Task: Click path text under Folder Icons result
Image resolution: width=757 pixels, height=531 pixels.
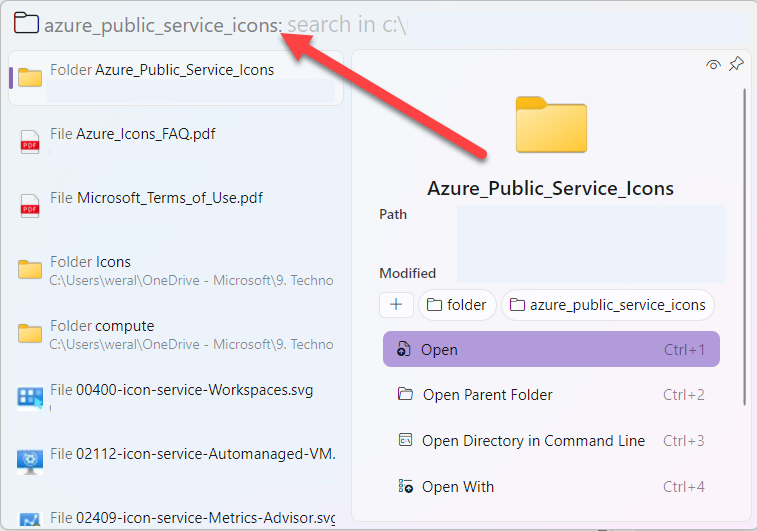Action: pyautogui.click(x=191, y=280)
